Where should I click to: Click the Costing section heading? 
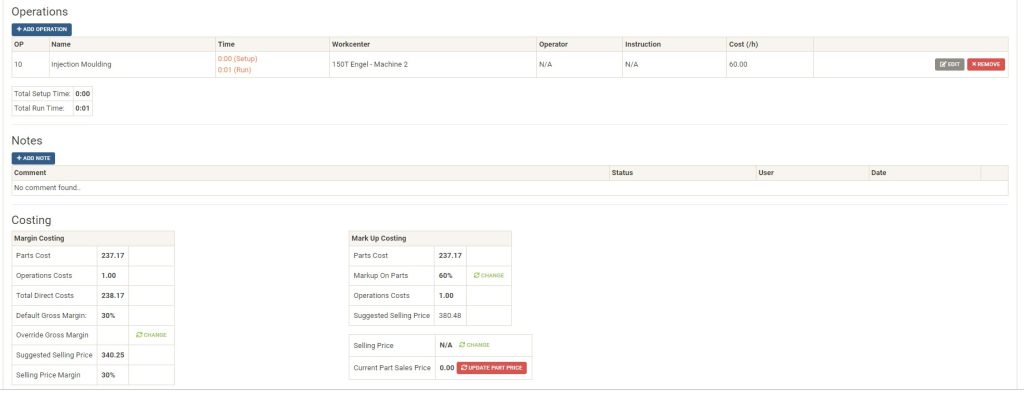click(x=31, y=221)
